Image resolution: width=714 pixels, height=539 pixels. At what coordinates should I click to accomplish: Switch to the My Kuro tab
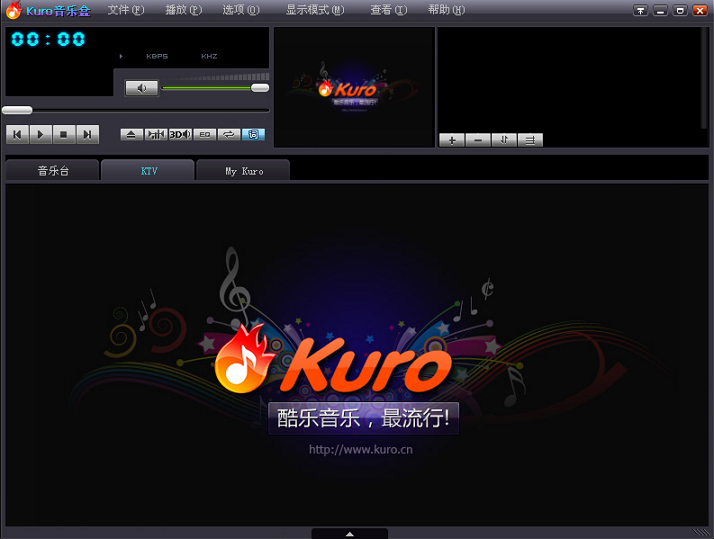[x=244, y=171]
